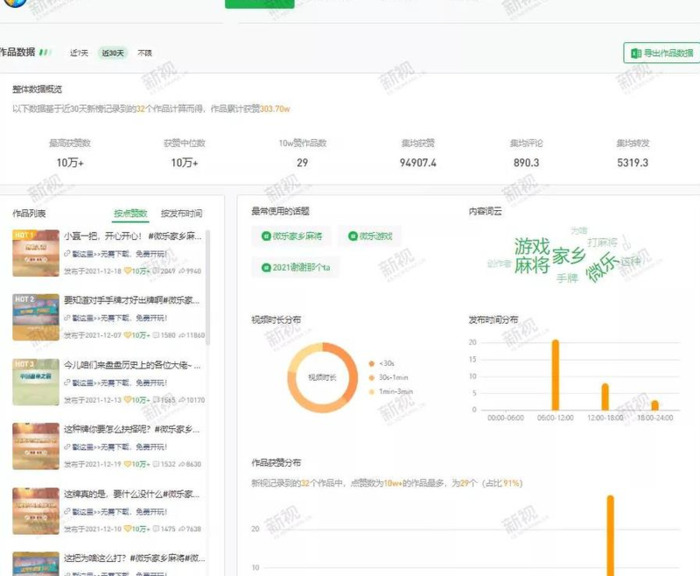700x576 pixels.
Task: Switch to the 按发布时间 sorting tab
Action: pos(181,213)
